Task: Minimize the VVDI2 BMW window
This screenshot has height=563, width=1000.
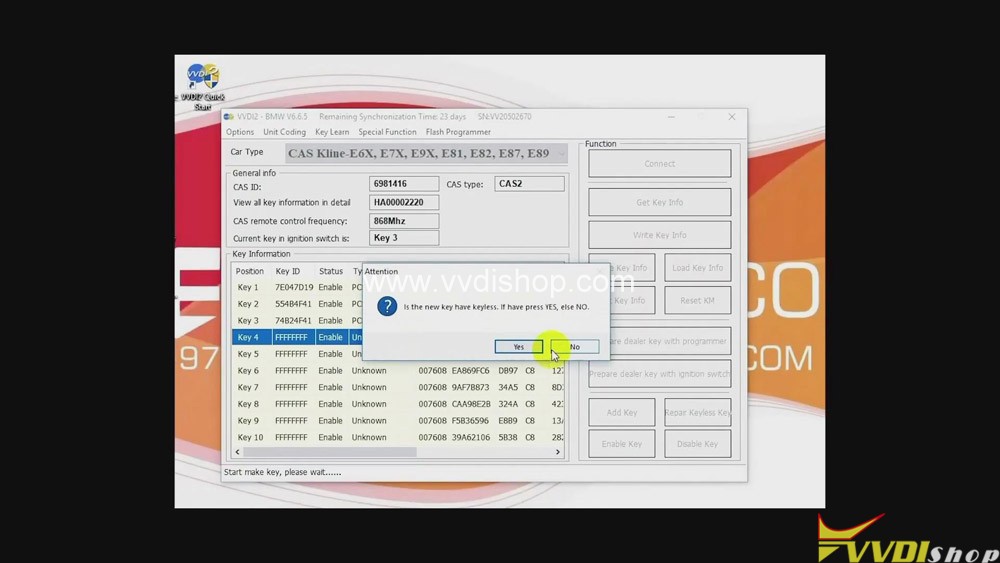Action: (x=671, y=117)
